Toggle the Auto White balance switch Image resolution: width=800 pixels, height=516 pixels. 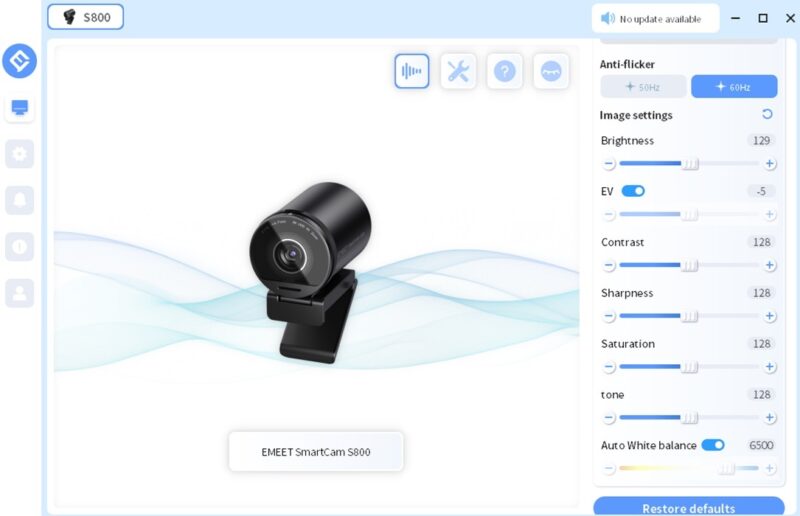[x=713, y=445]
